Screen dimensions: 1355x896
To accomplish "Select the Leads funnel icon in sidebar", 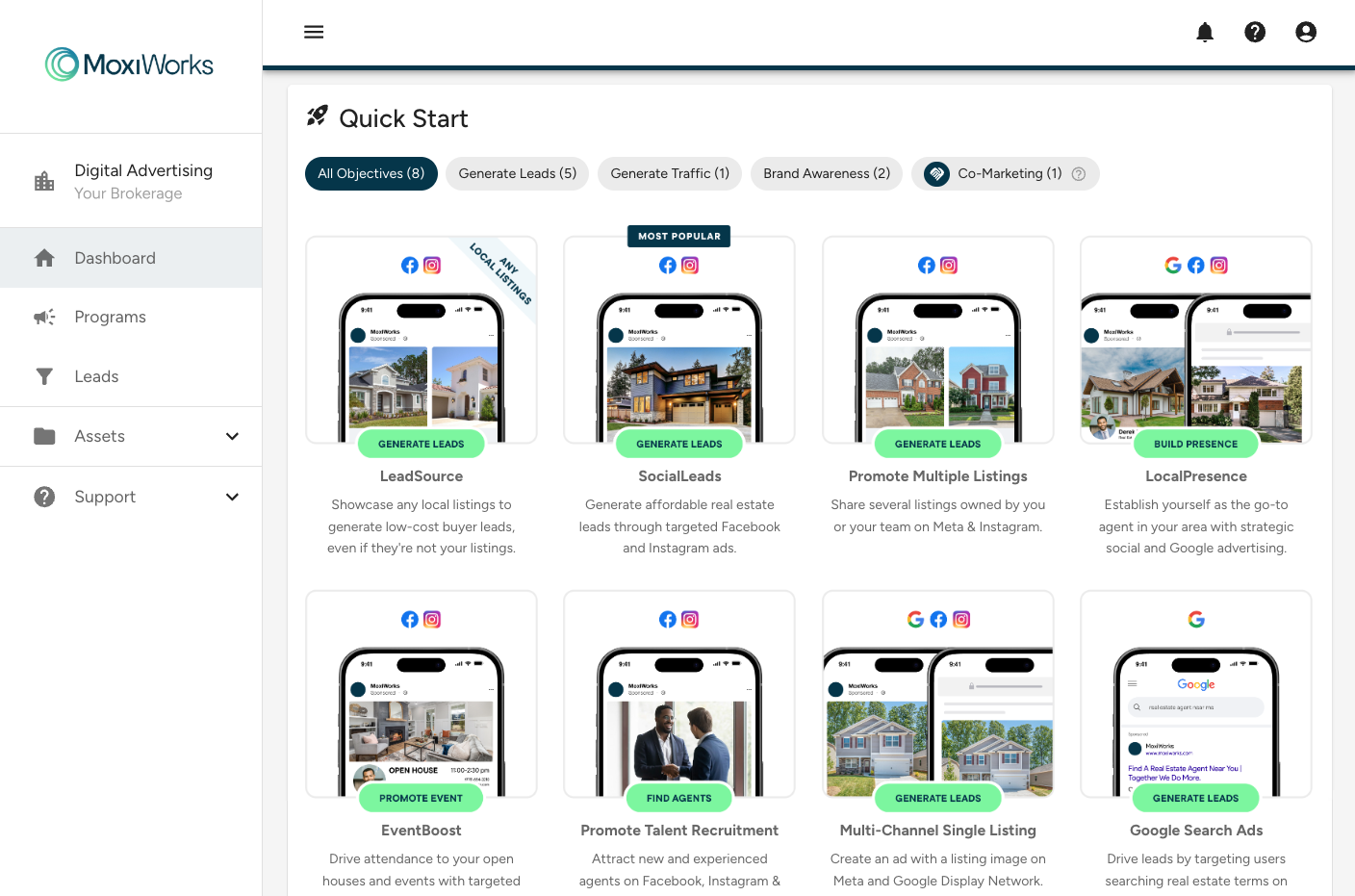I will [x=44, y=376].
